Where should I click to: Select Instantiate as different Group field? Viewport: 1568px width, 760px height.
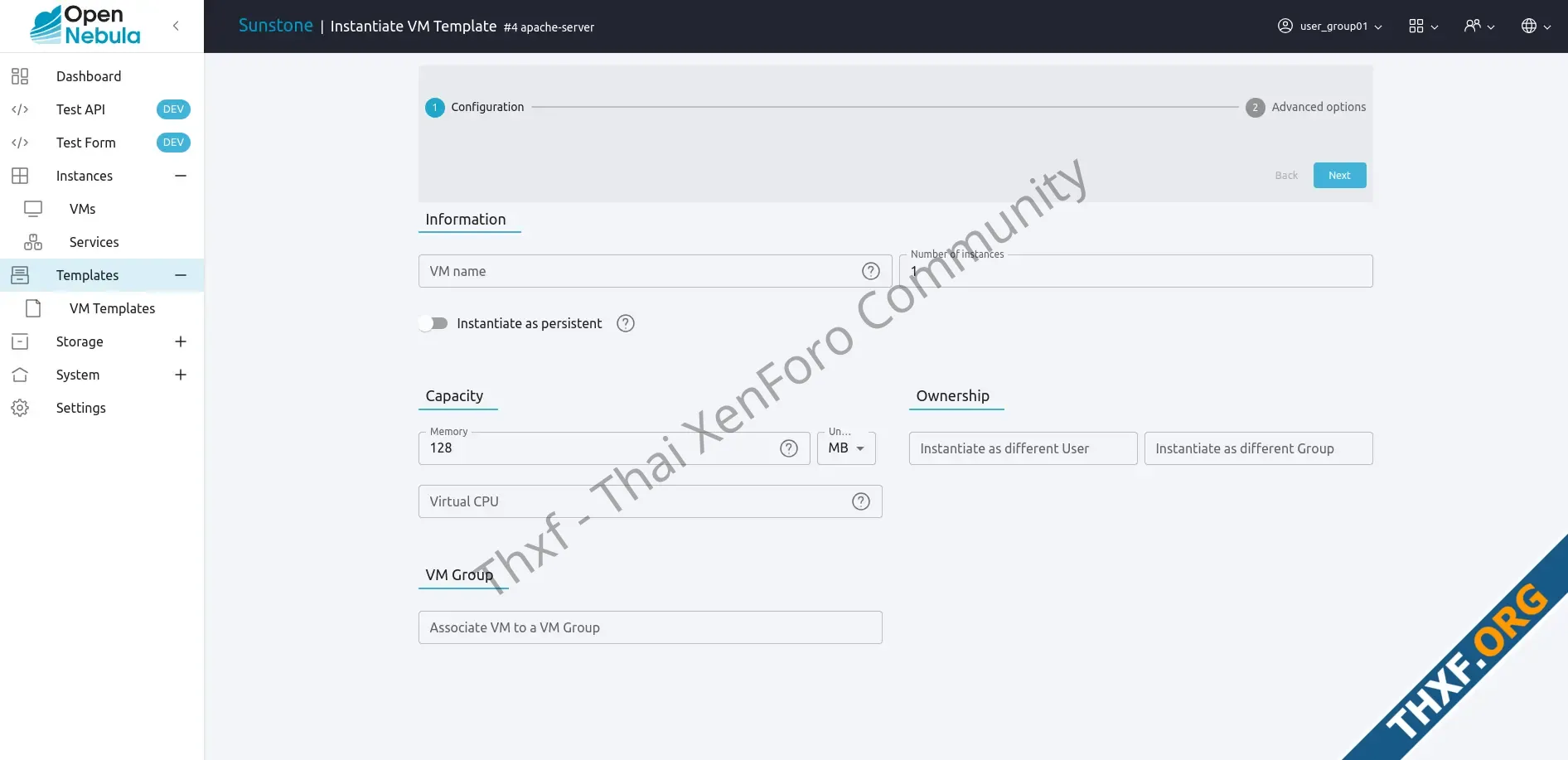pyautogui.click(x=1259, y=448)
